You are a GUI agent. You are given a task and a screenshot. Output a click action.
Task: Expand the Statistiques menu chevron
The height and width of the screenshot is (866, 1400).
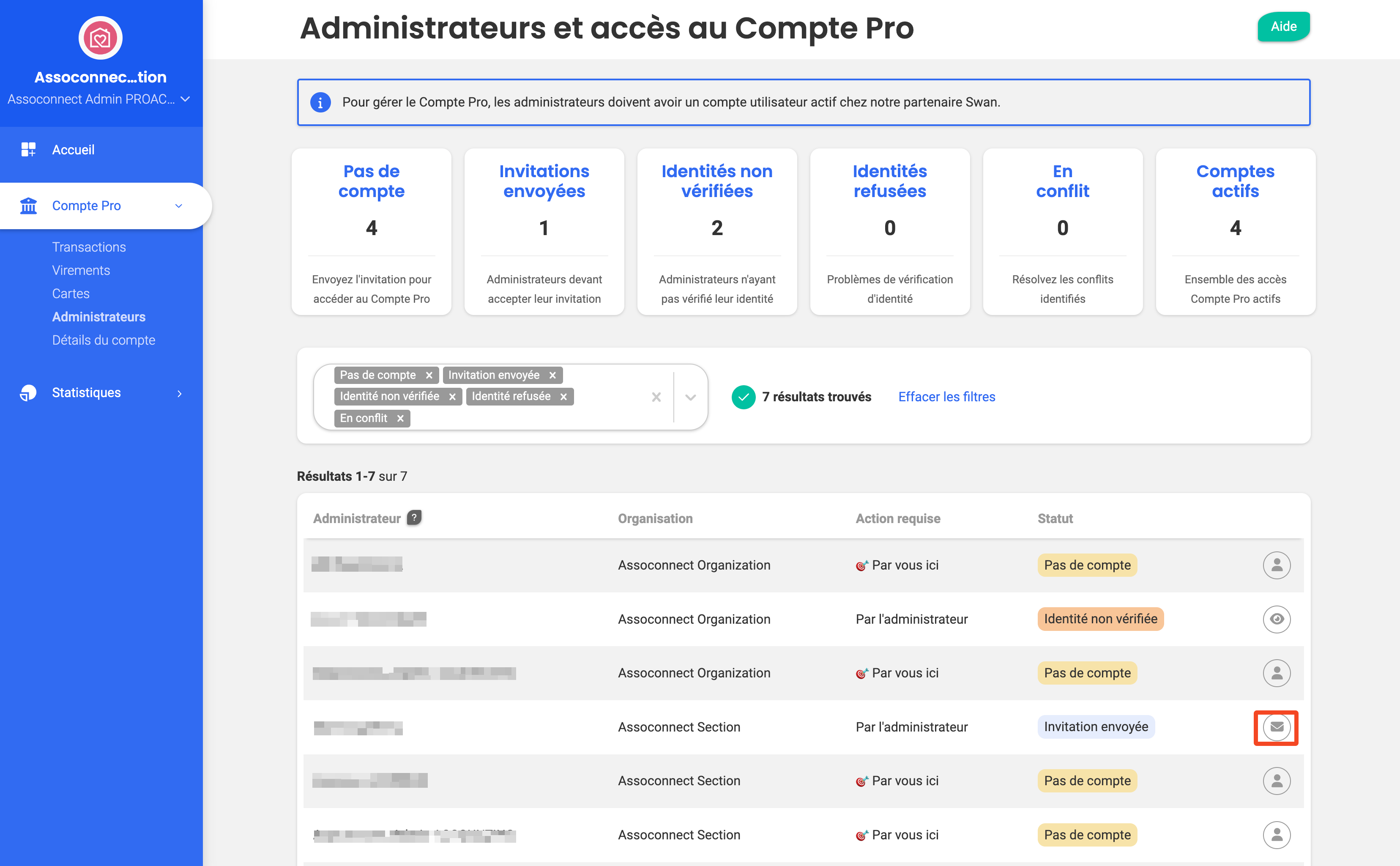pyautogui.click(x=179, y=393)
